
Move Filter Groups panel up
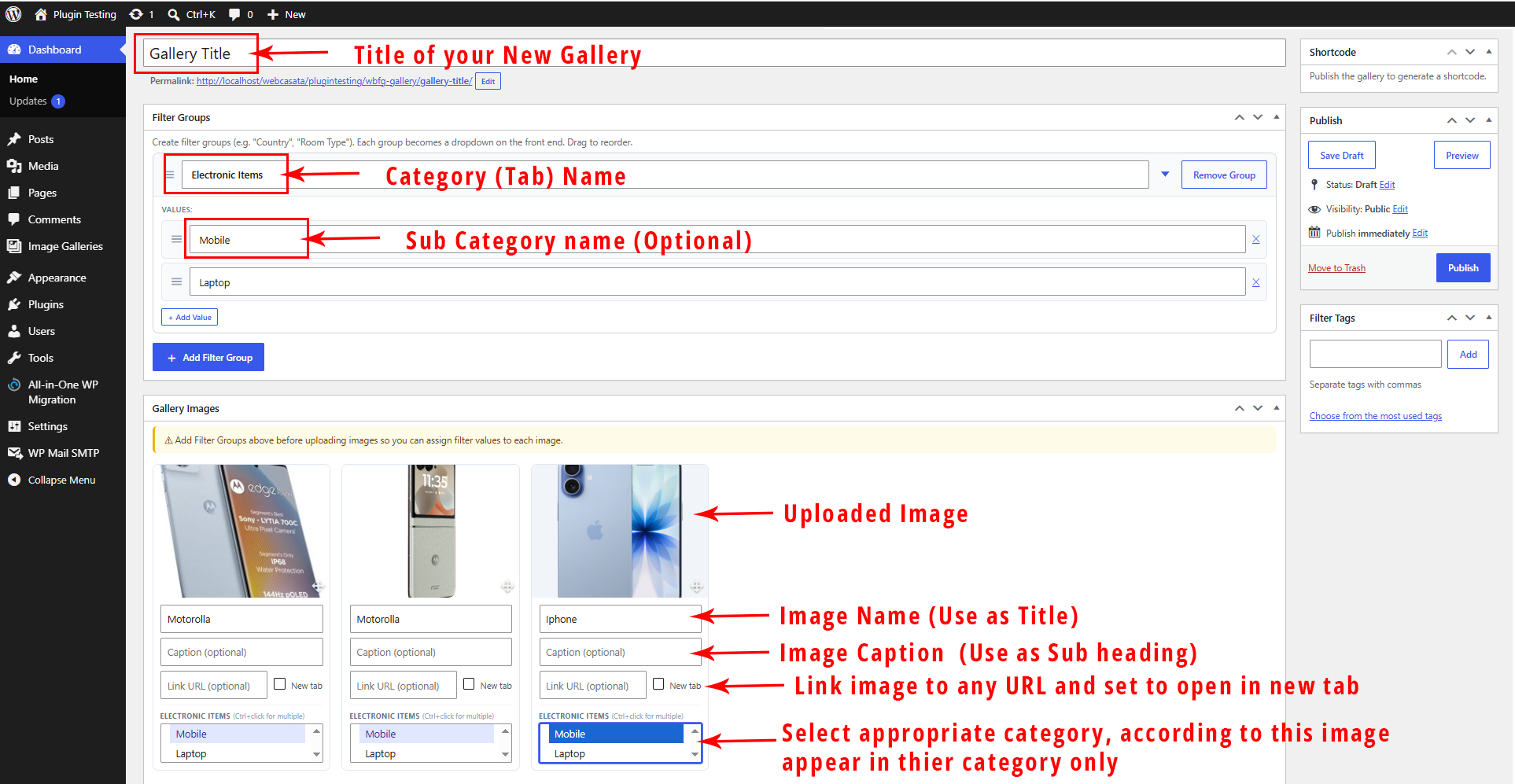pos(1239,117)
